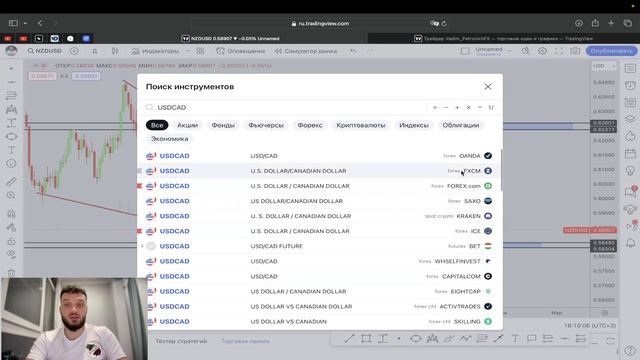The height and width of the screenshot is (360, 640).
Task: Select the trend line drawing tool
Action: [x=11, y=82]
